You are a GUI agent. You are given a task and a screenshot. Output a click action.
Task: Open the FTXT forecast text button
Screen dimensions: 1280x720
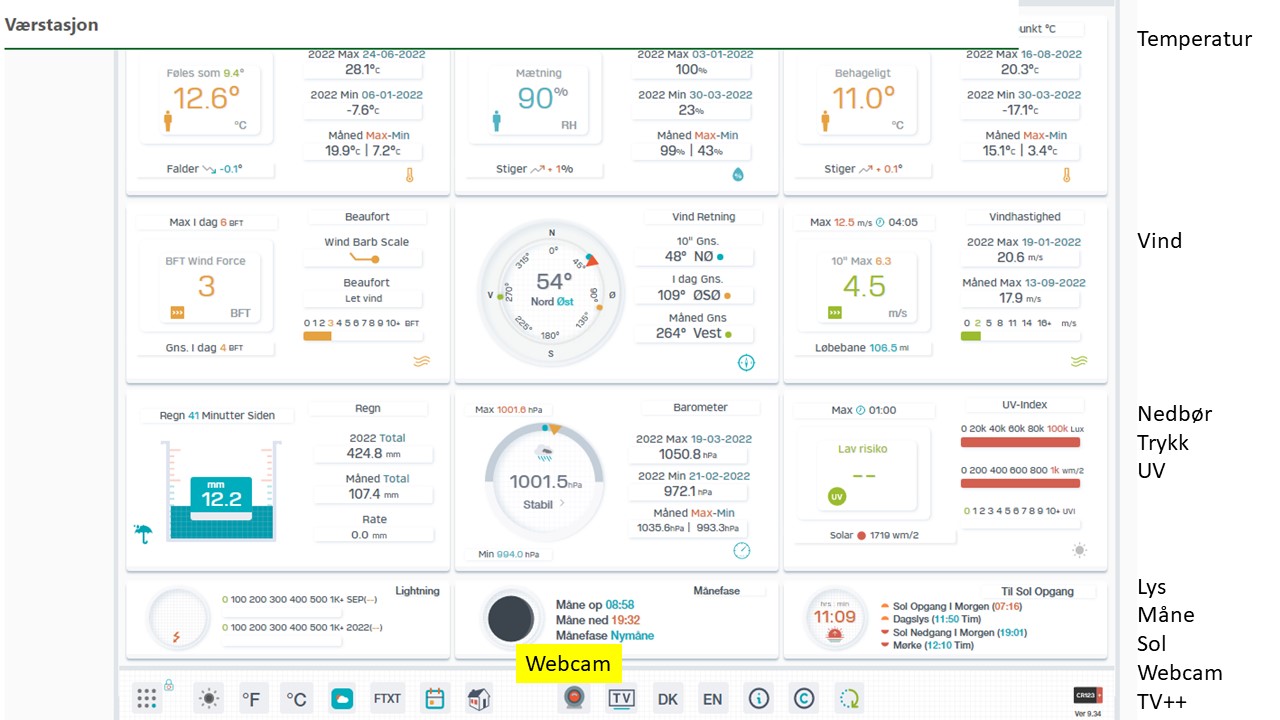point(387,699)
